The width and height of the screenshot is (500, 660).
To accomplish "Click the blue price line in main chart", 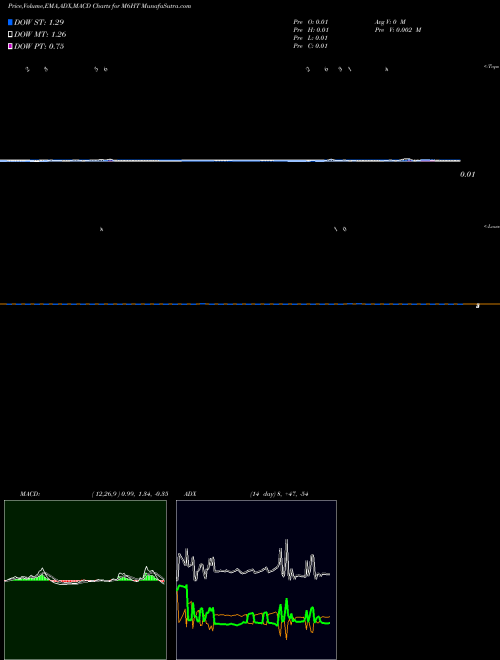I will pyautogui.click(x=230, y=160).
